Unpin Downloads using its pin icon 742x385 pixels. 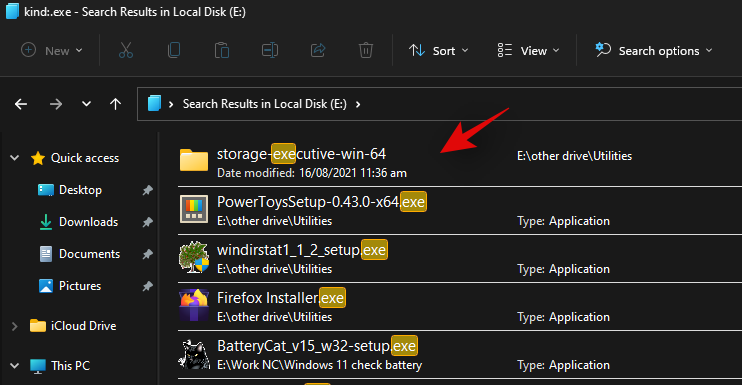[x=148, y=222]
